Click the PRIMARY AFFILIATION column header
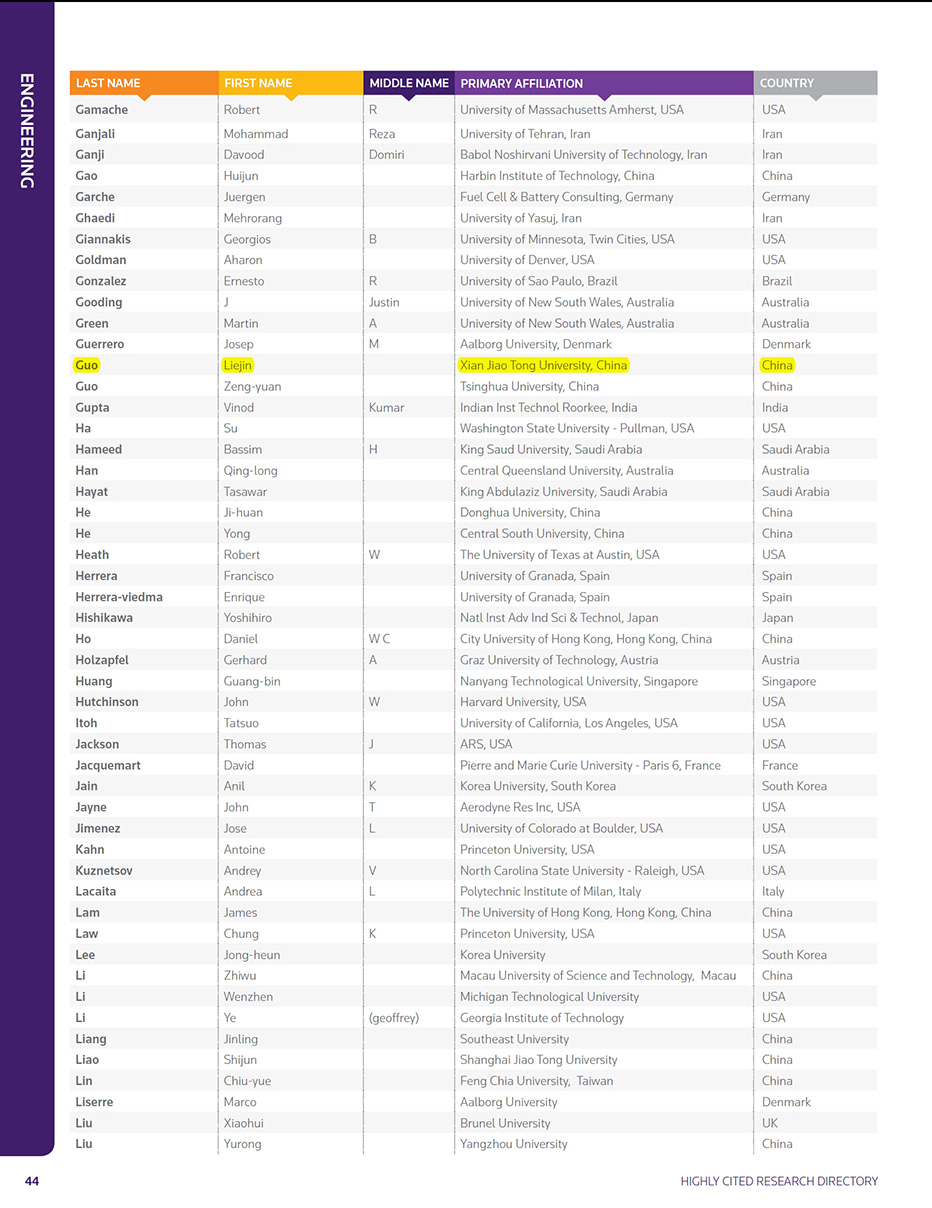Viewport: 932px width, 1208px height. [x=604, y=83]
